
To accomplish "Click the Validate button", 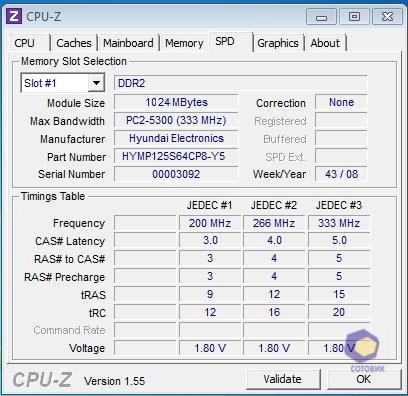I will (282, 379).
